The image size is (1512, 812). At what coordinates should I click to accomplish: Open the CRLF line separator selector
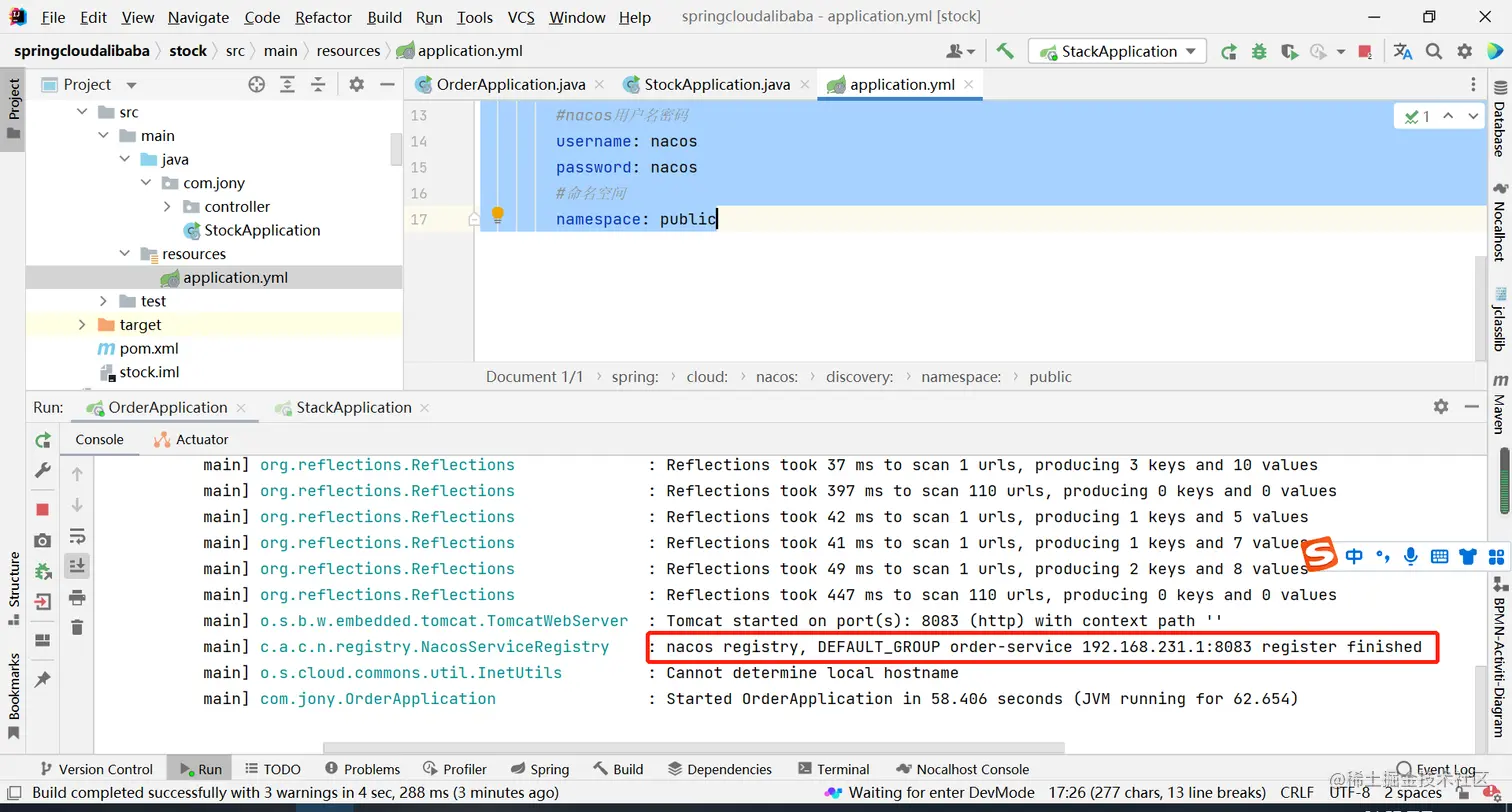click(1297, 793)
